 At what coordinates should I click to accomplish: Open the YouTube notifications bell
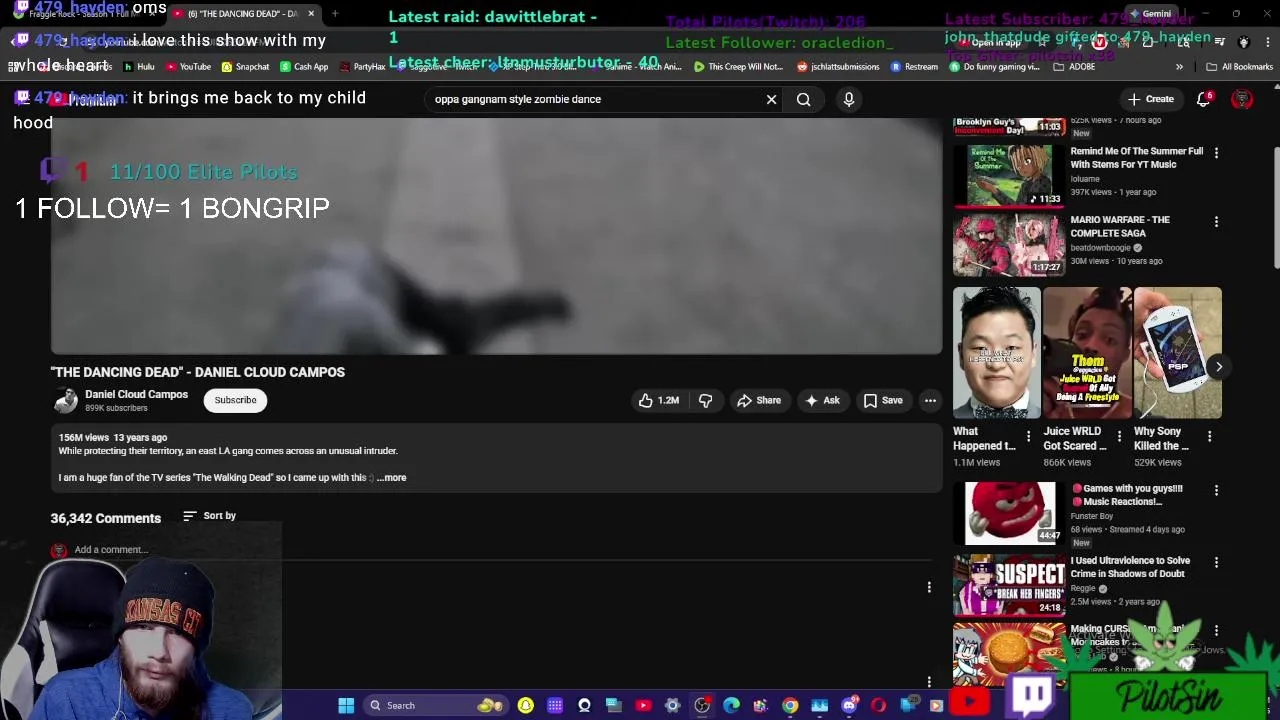(1204, 99)
